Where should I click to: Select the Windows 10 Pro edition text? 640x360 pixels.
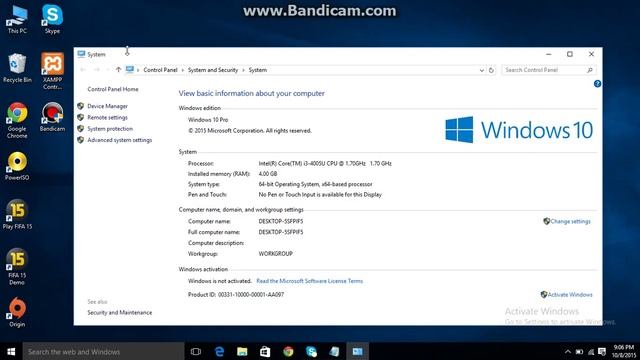208,120
